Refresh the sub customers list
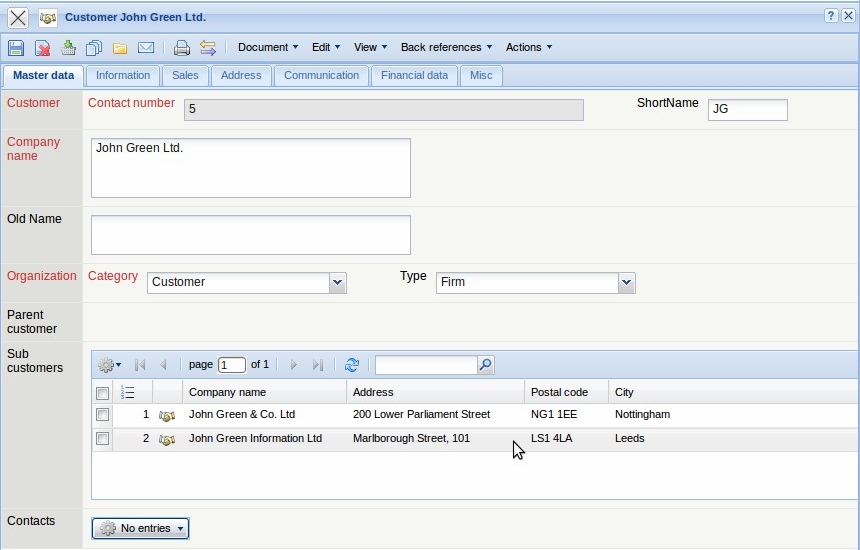 point(352,365)
